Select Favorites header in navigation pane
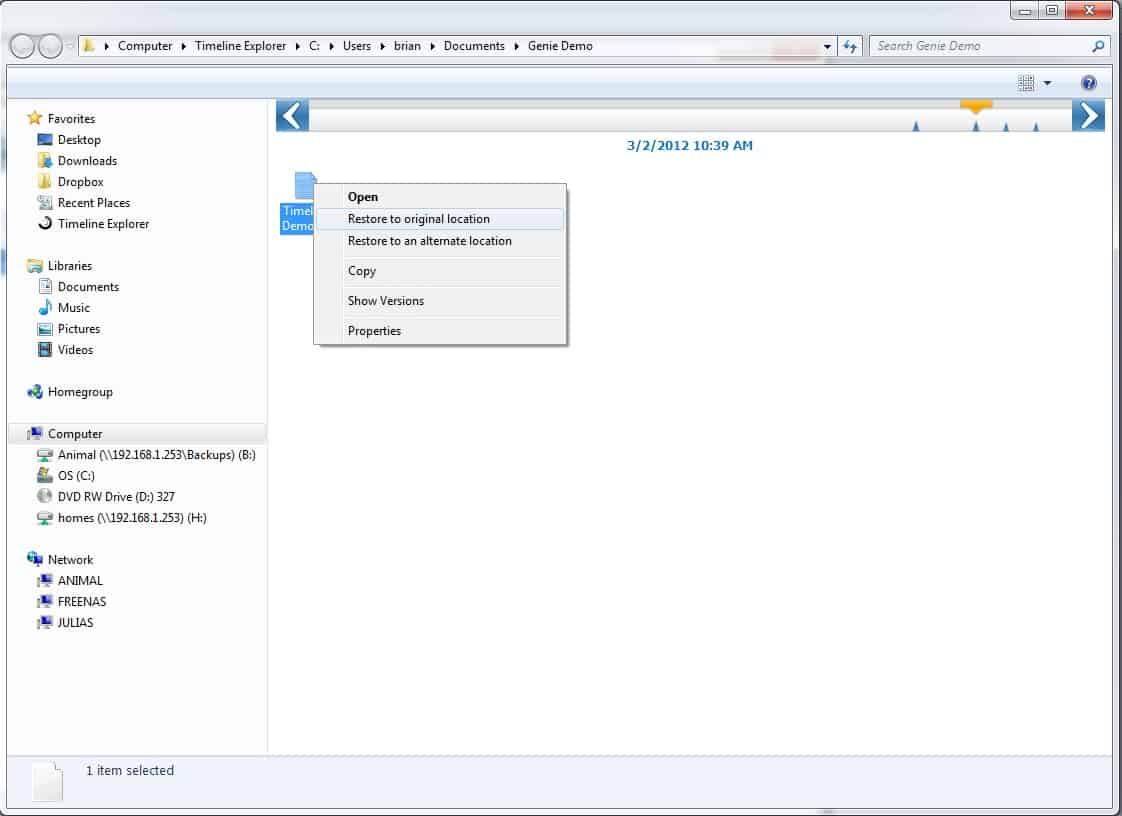This screenshot has width=1122, height=816. tap(70, 118)
